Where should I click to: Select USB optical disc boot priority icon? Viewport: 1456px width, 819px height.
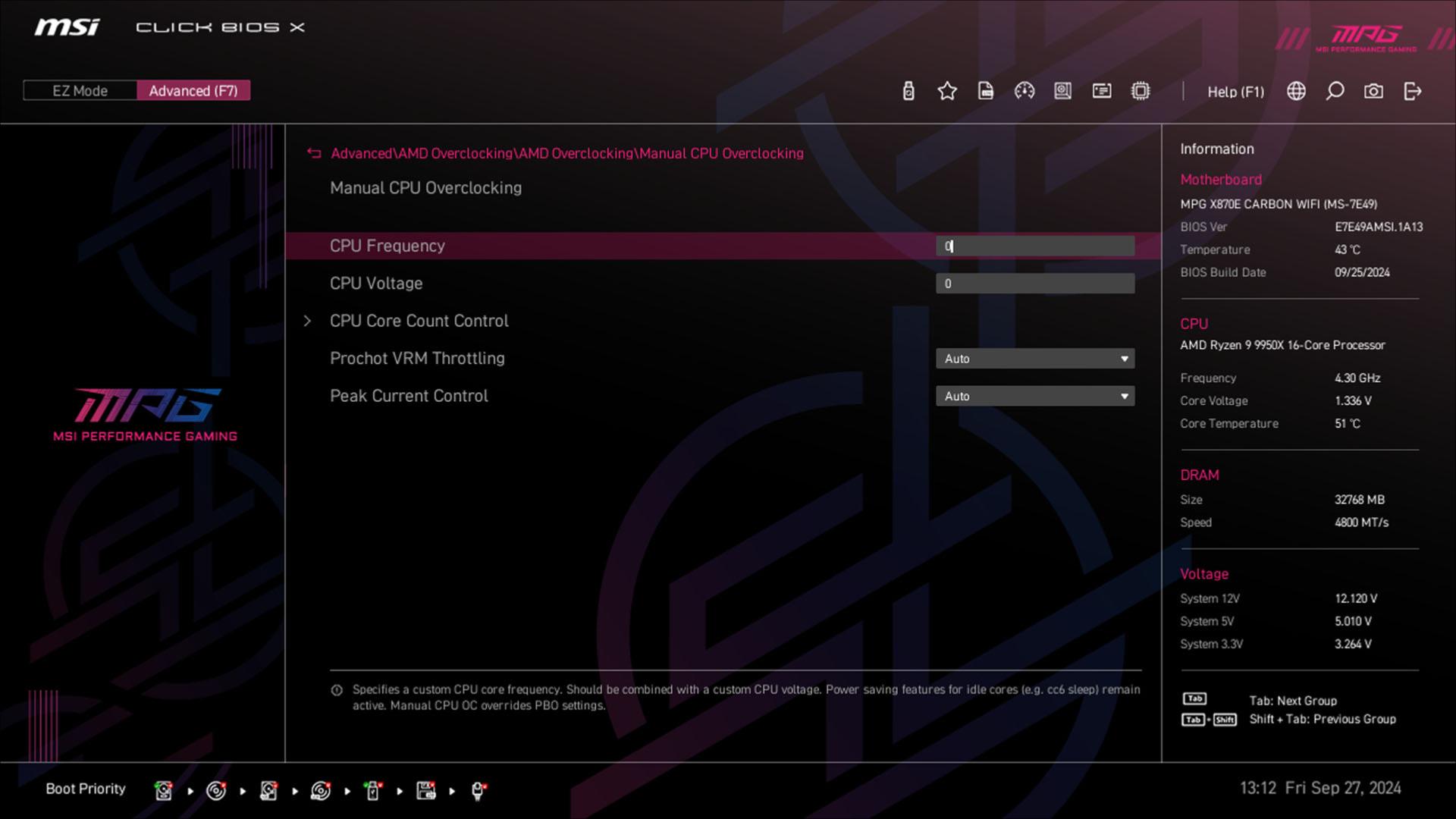(x=321, y=791)
